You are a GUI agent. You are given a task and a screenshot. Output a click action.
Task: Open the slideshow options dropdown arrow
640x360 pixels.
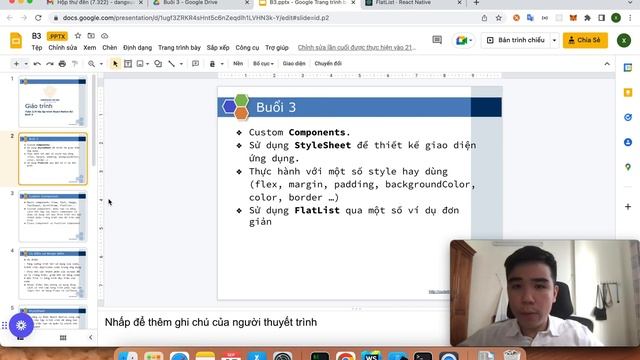point(554,40)
